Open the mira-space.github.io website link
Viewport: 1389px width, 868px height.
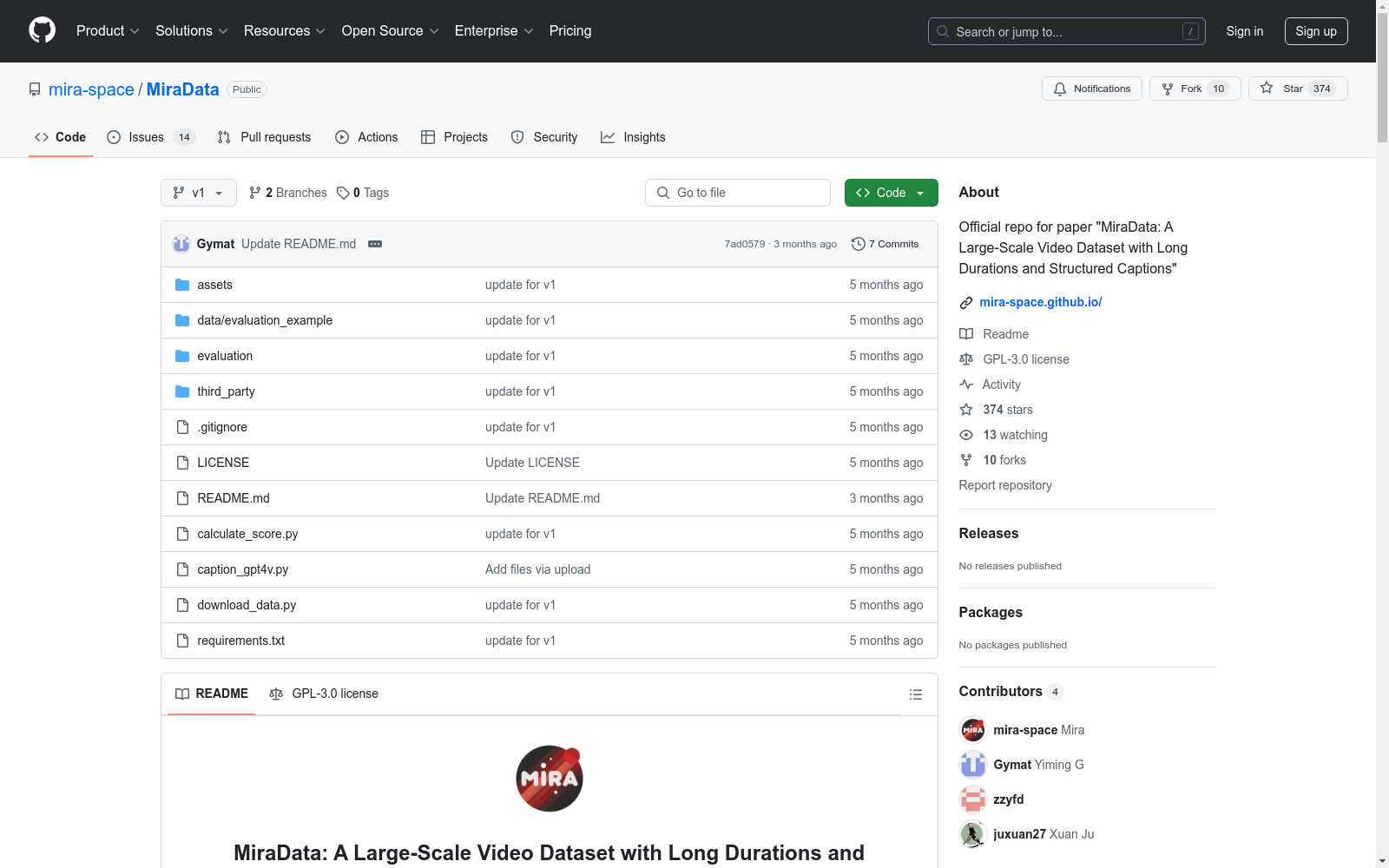tap(1041, 302)
